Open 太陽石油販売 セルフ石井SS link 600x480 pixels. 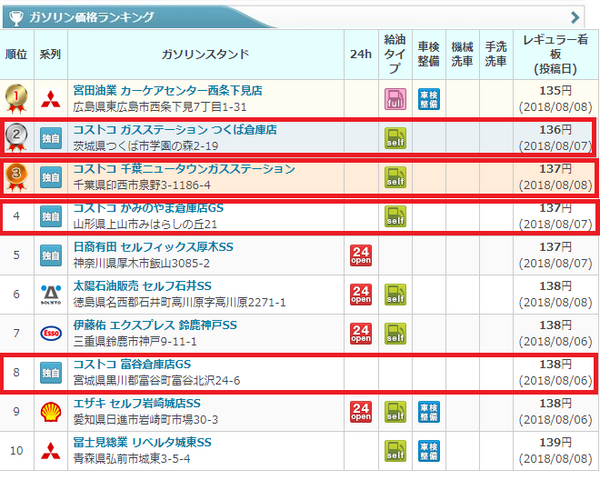pos(142,286)
